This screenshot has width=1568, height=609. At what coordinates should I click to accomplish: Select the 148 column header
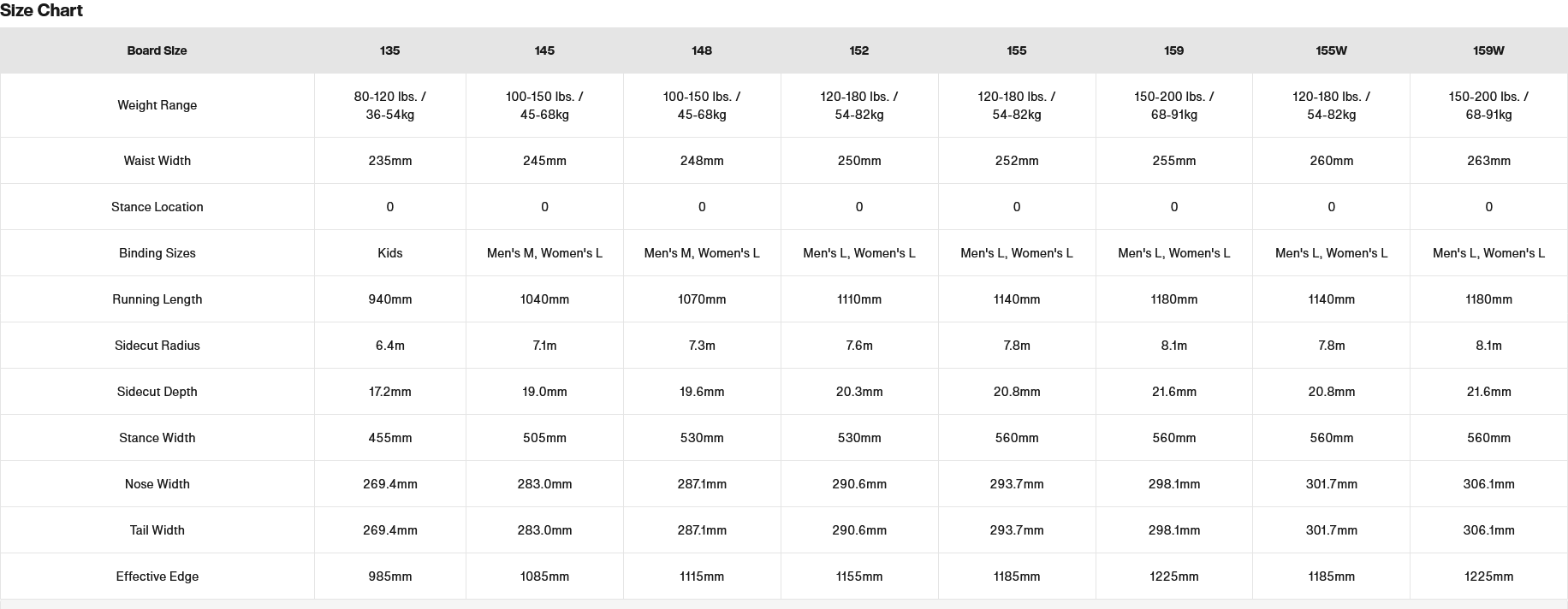[x=702, y=50]
